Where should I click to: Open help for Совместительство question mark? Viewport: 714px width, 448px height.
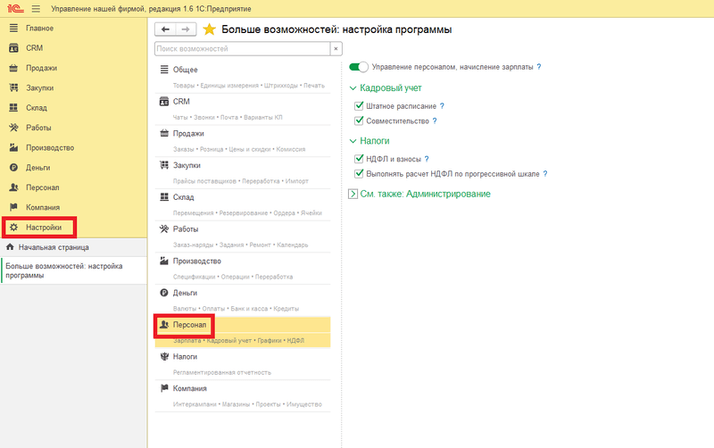[434, 121]
